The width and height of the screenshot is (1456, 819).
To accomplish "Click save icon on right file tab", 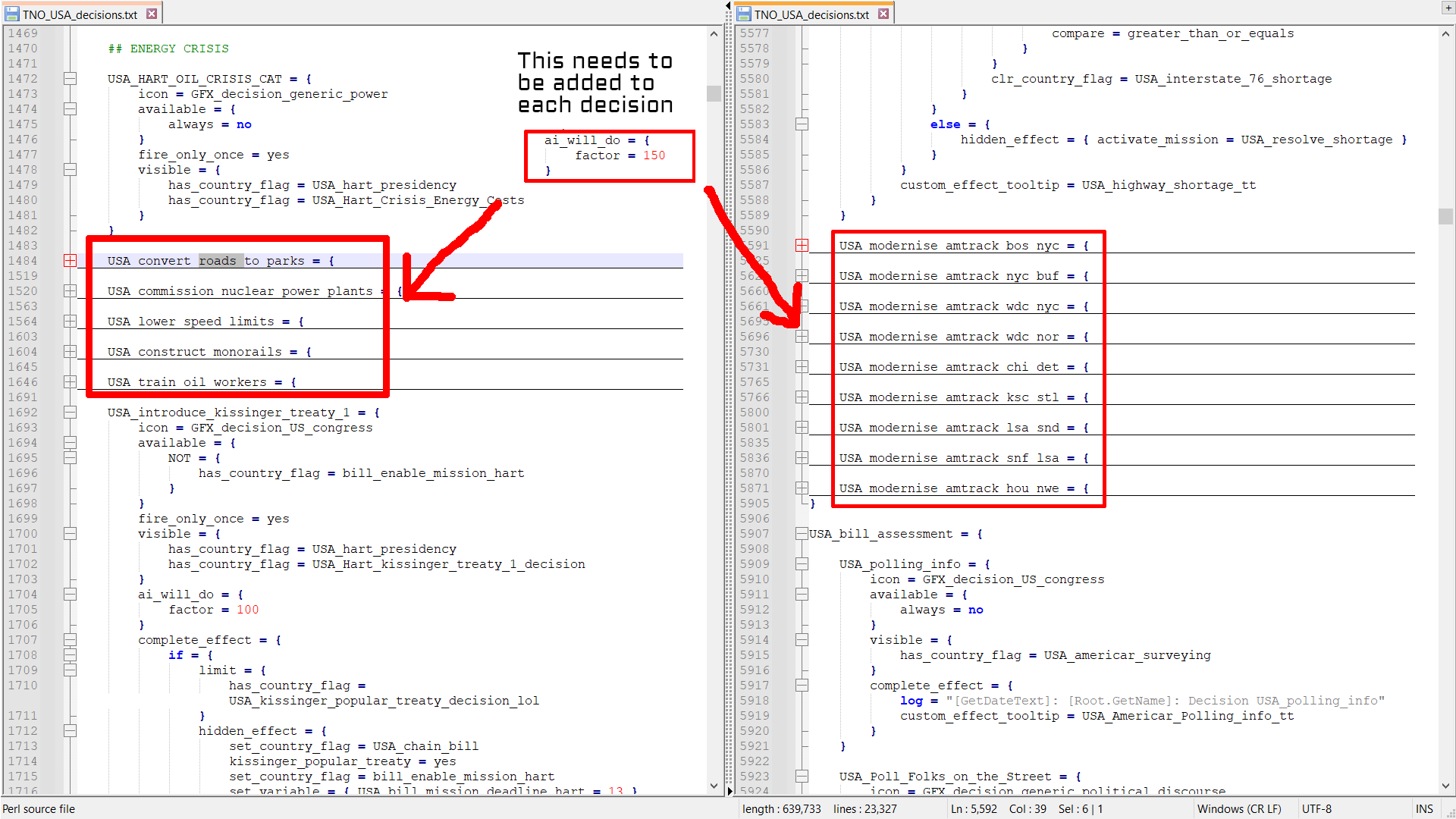I will (744, 14).
